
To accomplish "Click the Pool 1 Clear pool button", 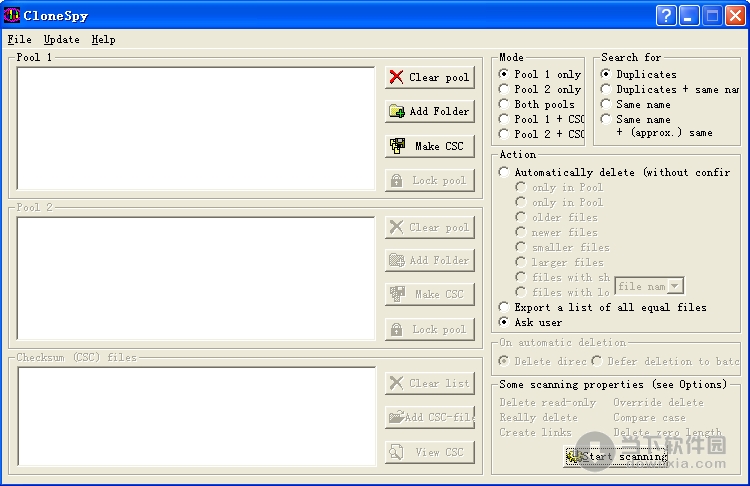I will 430,77.
